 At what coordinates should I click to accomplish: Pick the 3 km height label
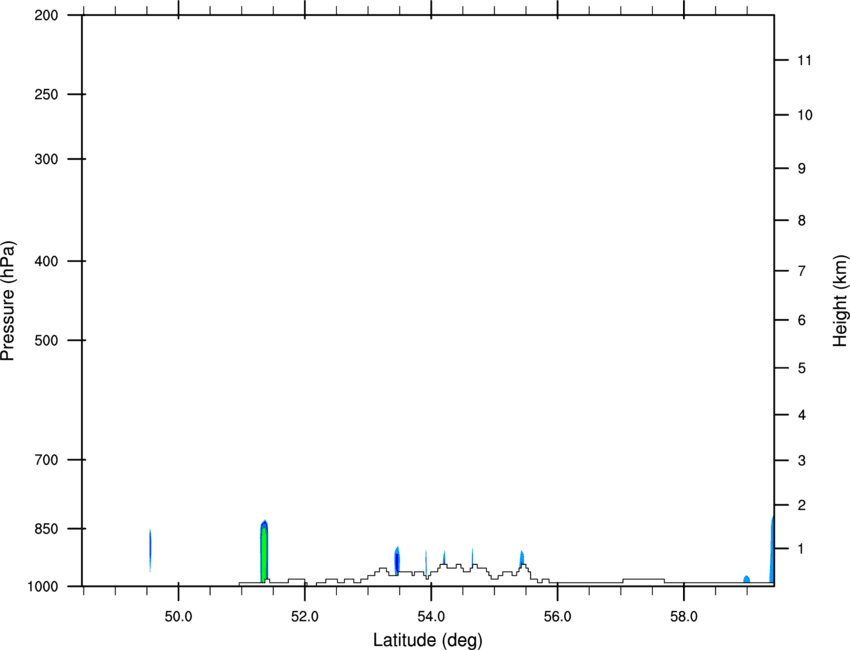[x=802, y=461]
